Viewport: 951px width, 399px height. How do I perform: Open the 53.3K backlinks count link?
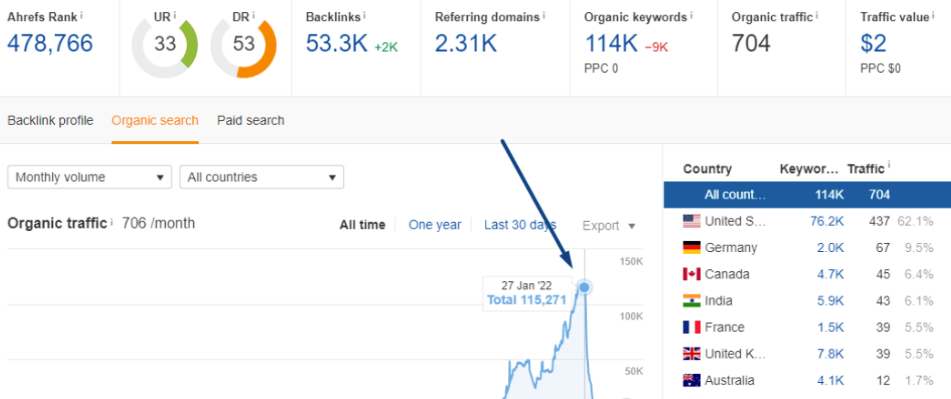(337, 44)
